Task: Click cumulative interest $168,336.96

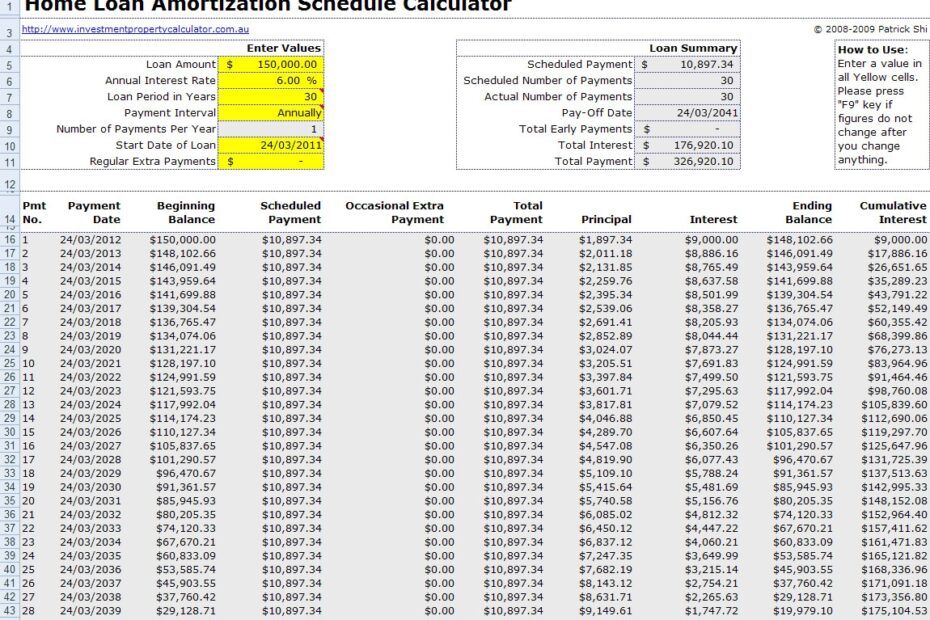Action: click(894, 570)
